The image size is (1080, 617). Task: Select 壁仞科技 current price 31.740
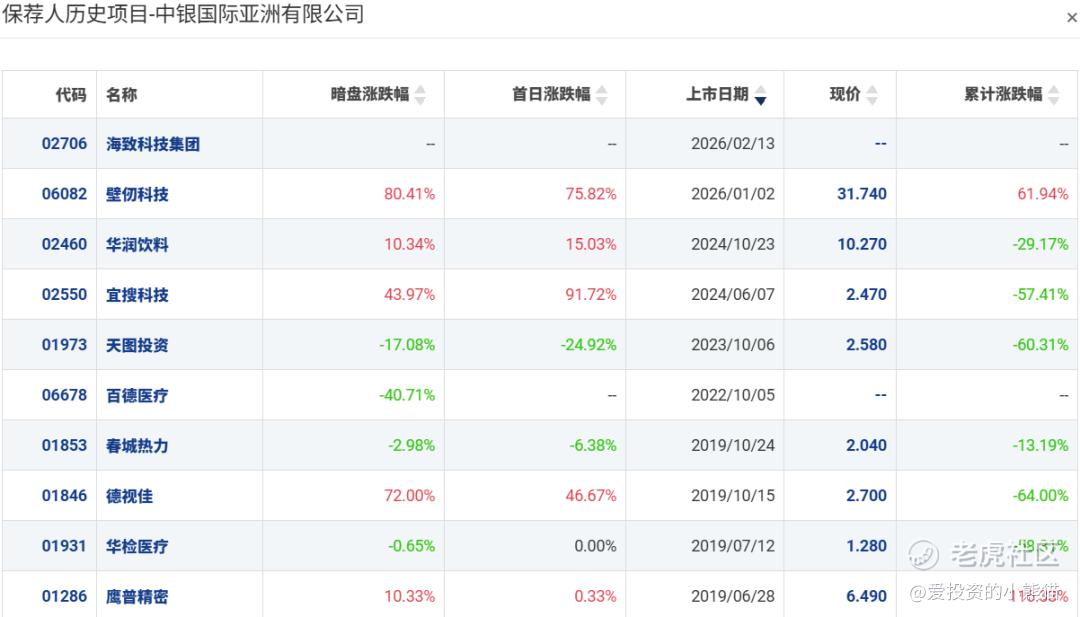click(862, 194)
